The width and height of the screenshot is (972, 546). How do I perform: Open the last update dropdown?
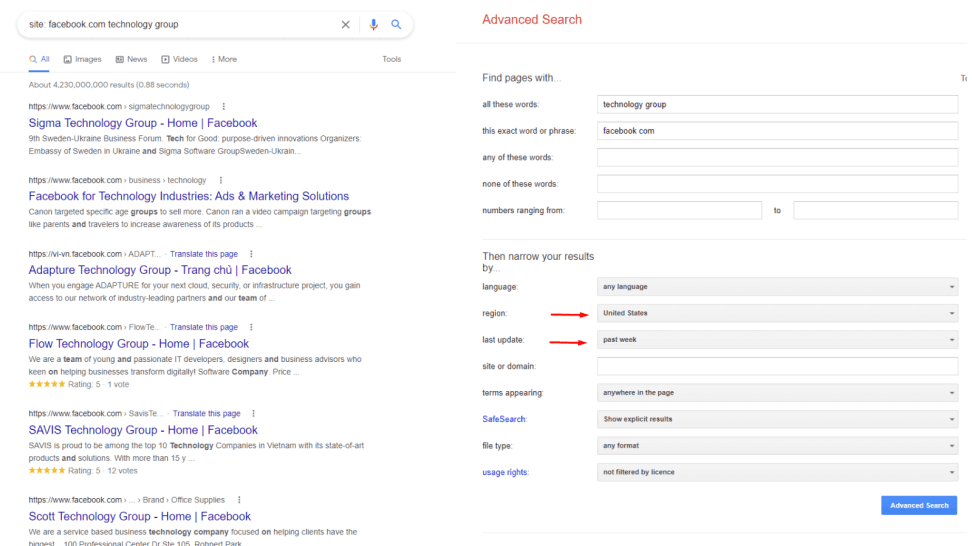(777, 340)
